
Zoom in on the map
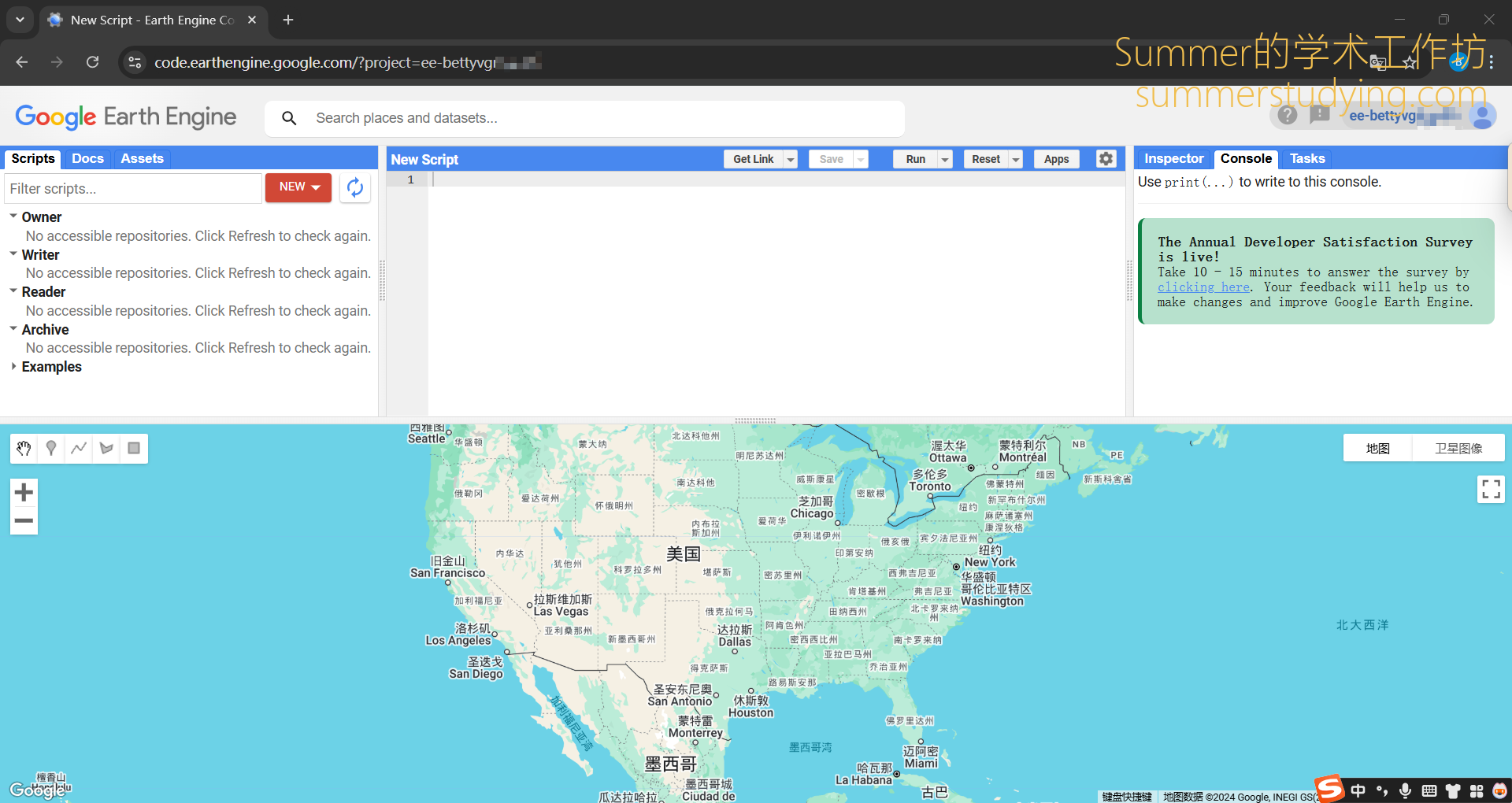(24, 493)
